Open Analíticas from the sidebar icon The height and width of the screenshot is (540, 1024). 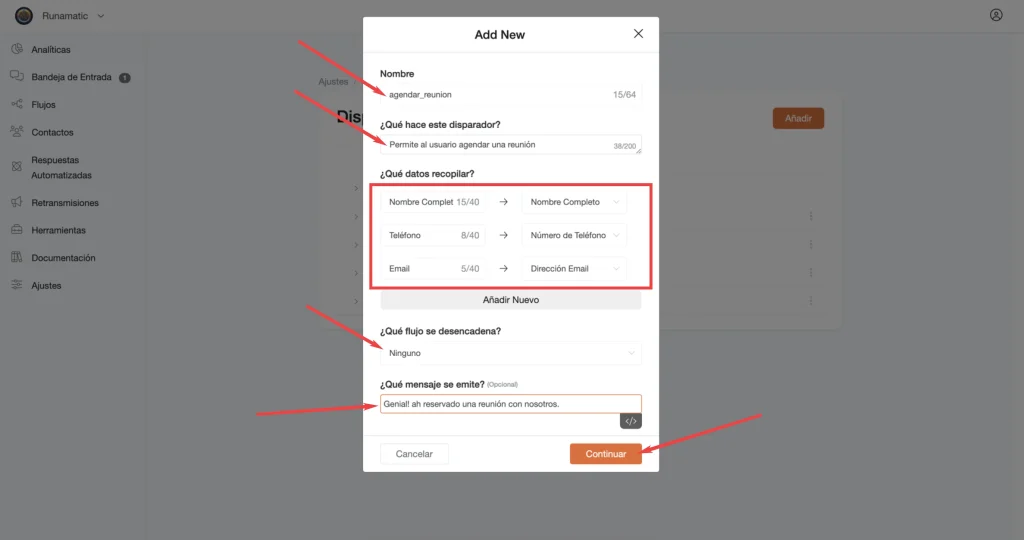17,49
